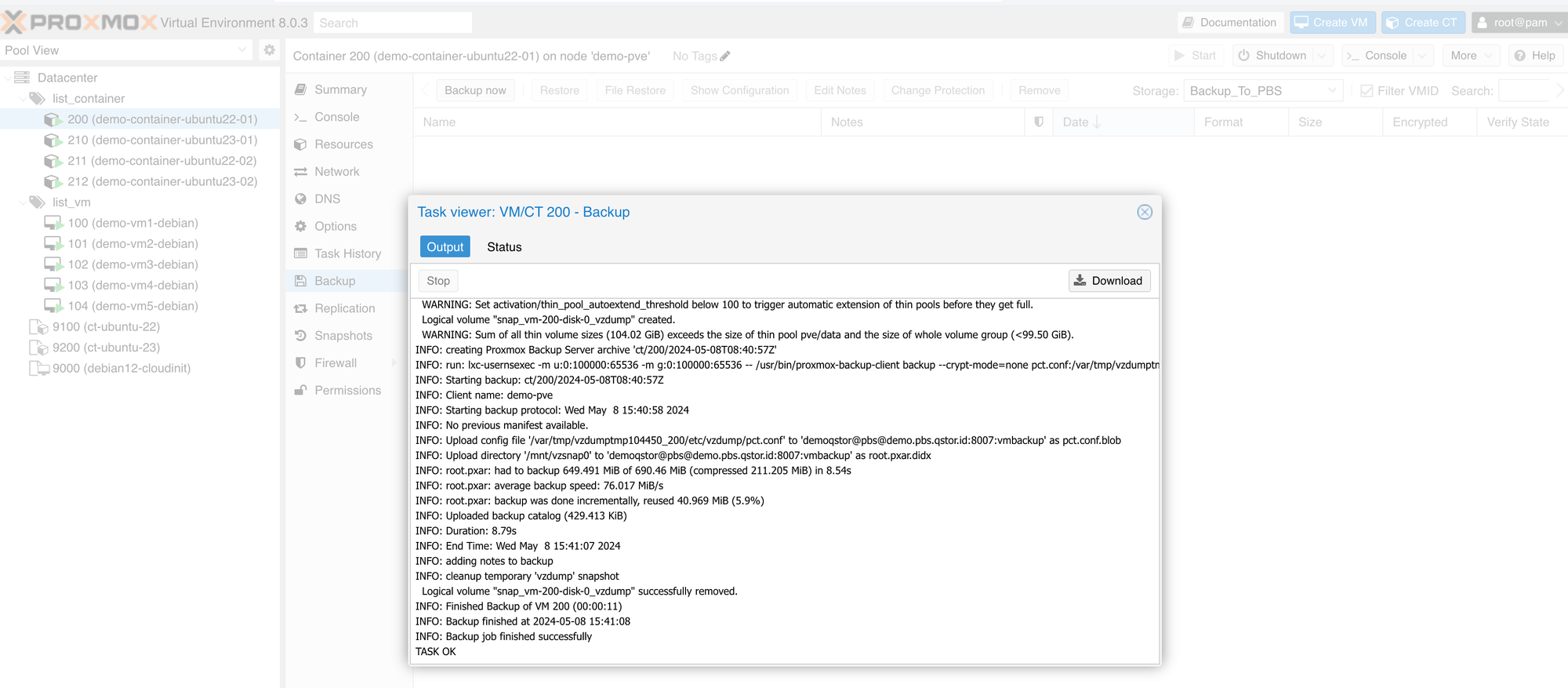The width and height of the screenshot is (1568, 688).
Task: Expand the Firewall submenu arrow
Action: [x=394, y=362]
